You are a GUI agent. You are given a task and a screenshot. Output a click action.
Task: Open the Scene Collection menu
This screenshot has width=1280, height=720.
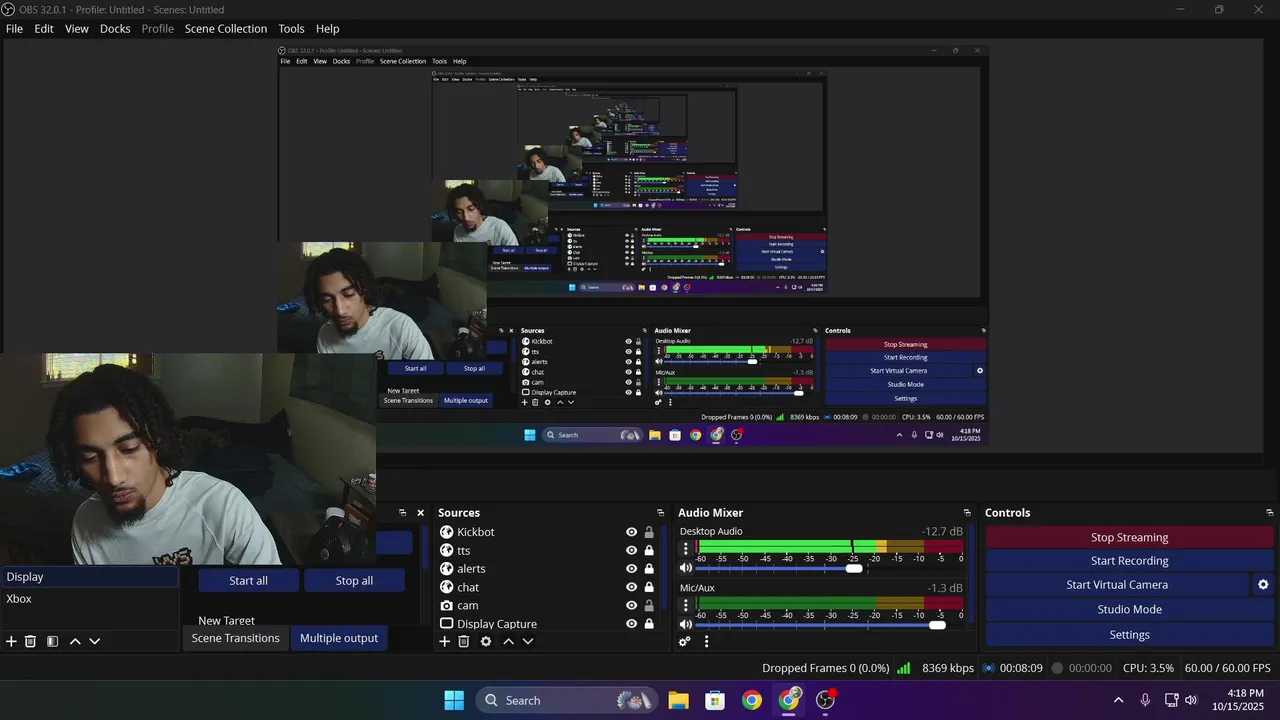[x=226, y=29]
